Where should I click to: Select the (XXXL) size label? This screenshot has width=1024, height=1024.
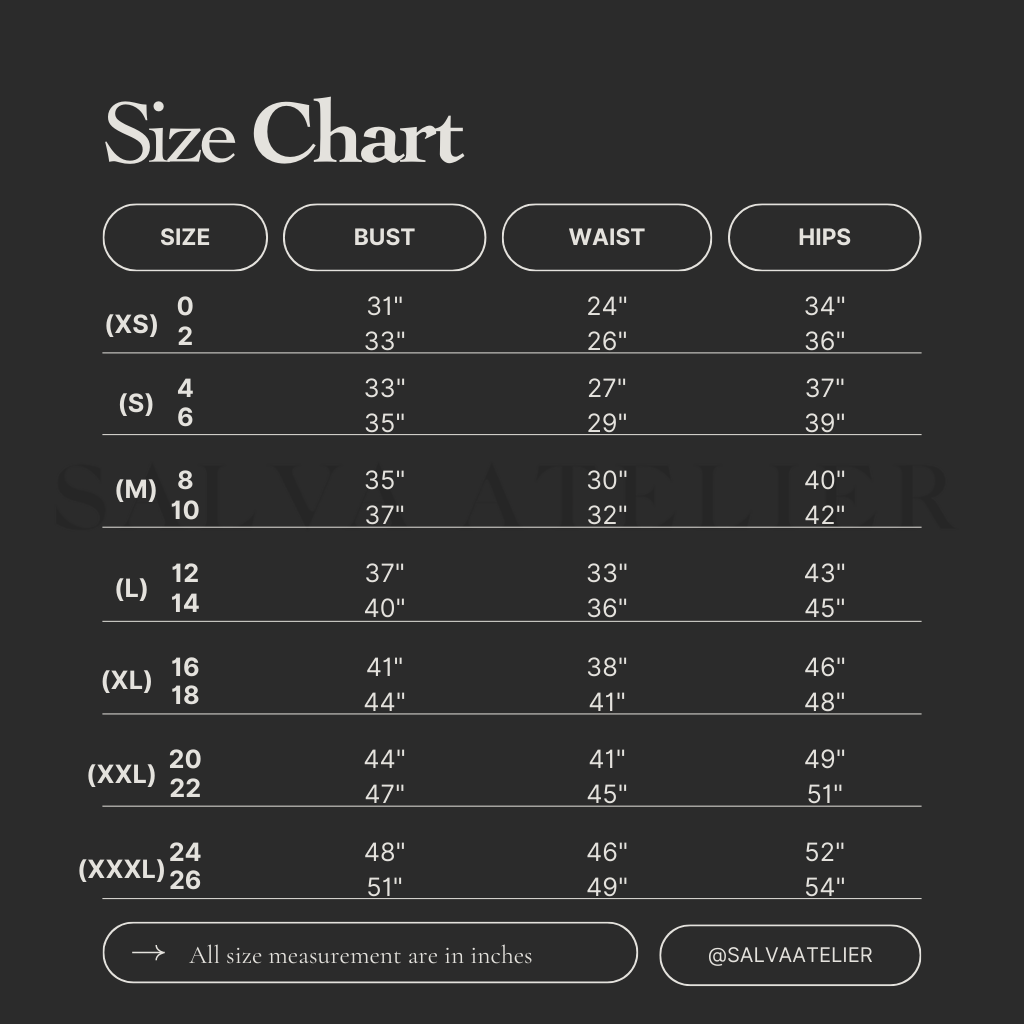coord(121,869)
